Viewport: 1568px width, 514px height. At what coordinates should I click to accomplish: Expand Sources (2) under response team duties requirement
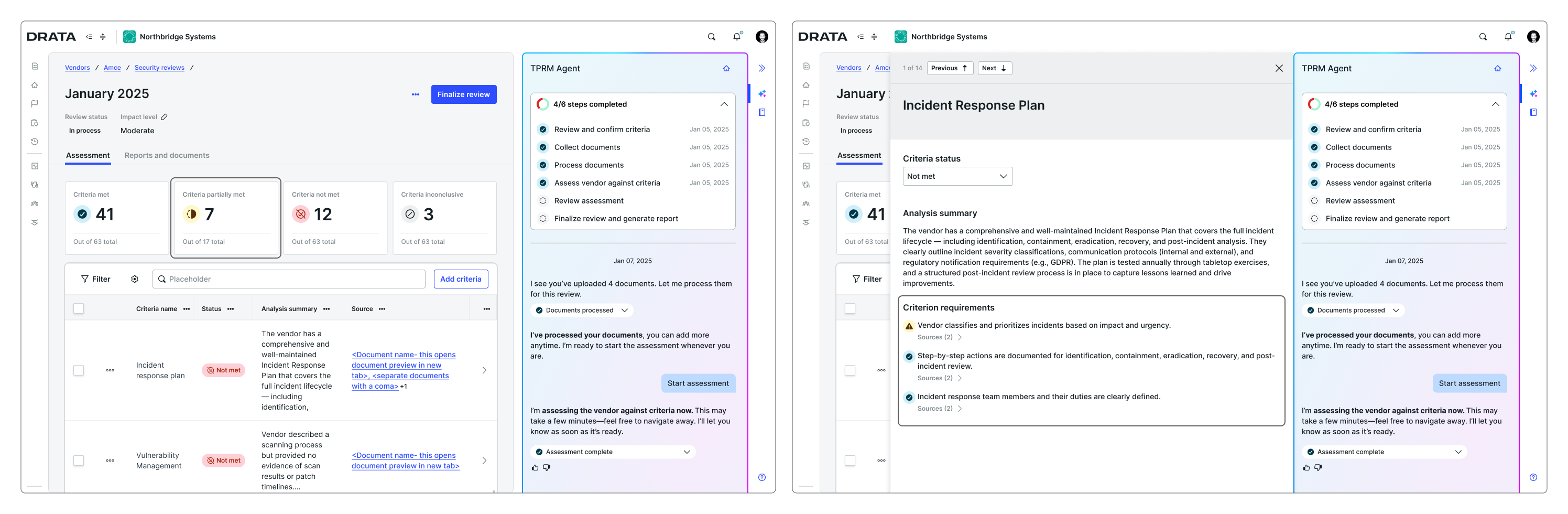[939, 409]
